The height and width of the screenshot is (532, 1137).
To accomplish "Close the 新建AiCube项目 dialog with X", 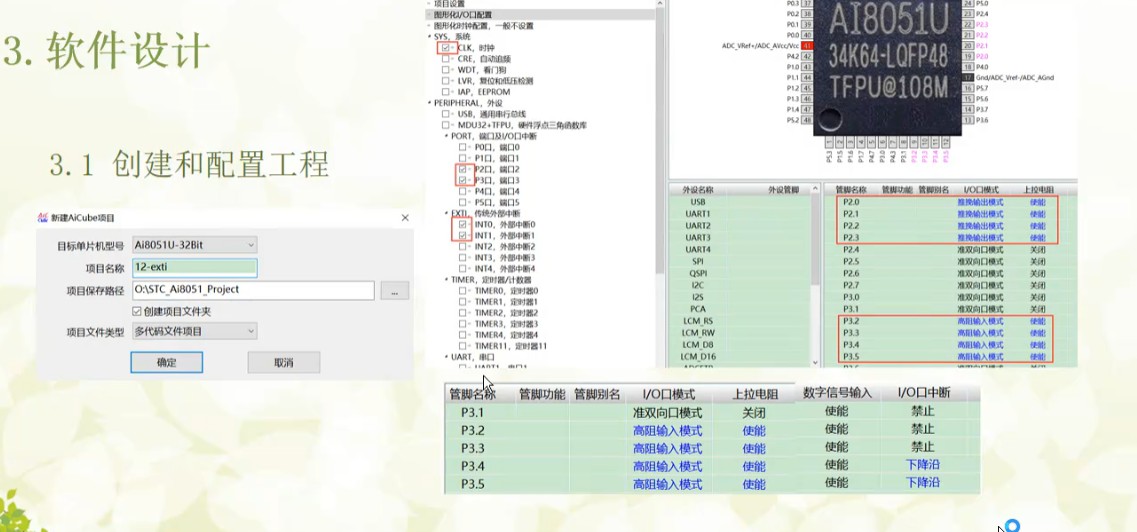I will coord(405,218).
